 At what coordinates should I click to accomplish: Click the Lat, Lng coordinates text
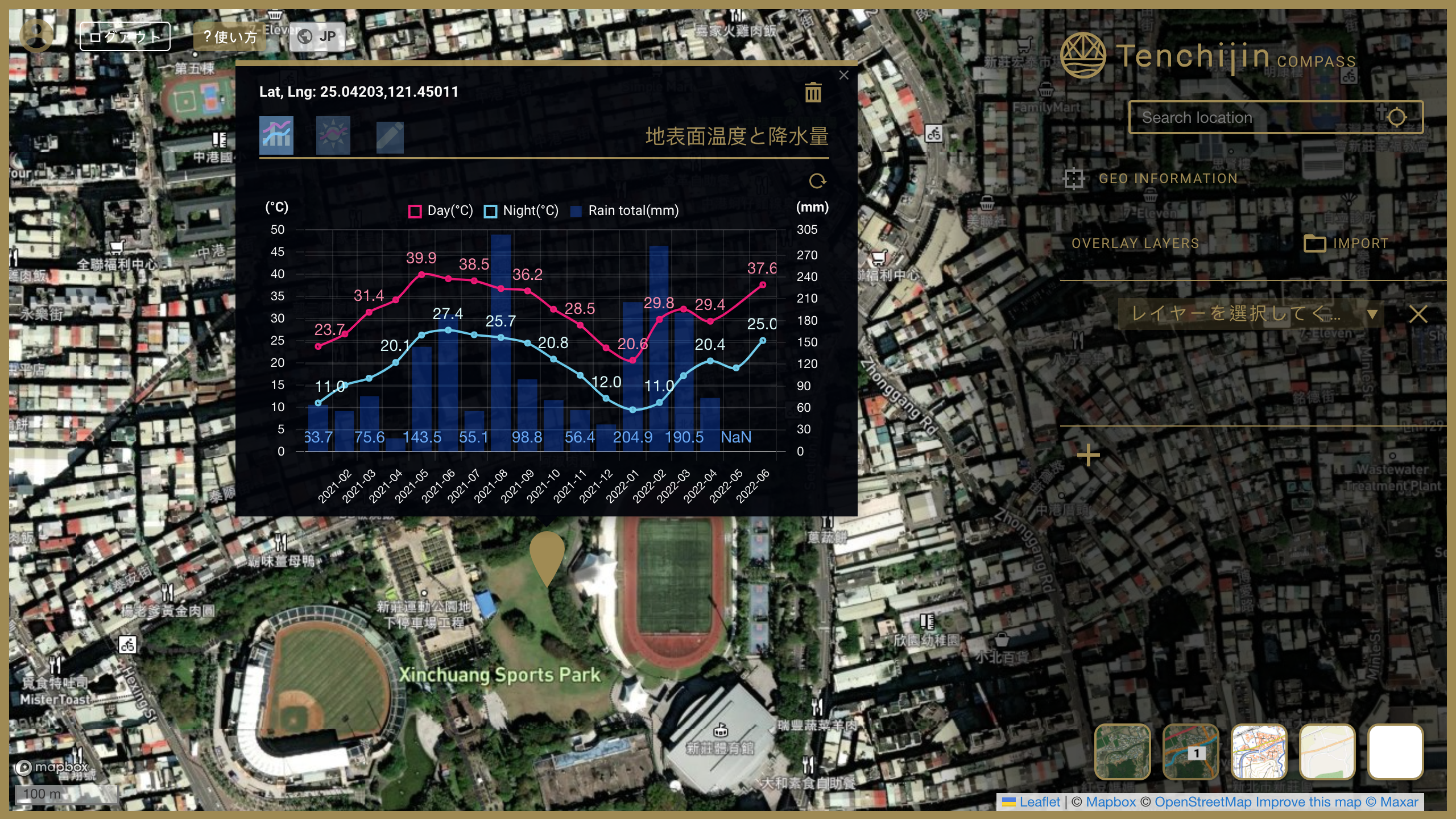pyautogui.click(x=359, y=92)
